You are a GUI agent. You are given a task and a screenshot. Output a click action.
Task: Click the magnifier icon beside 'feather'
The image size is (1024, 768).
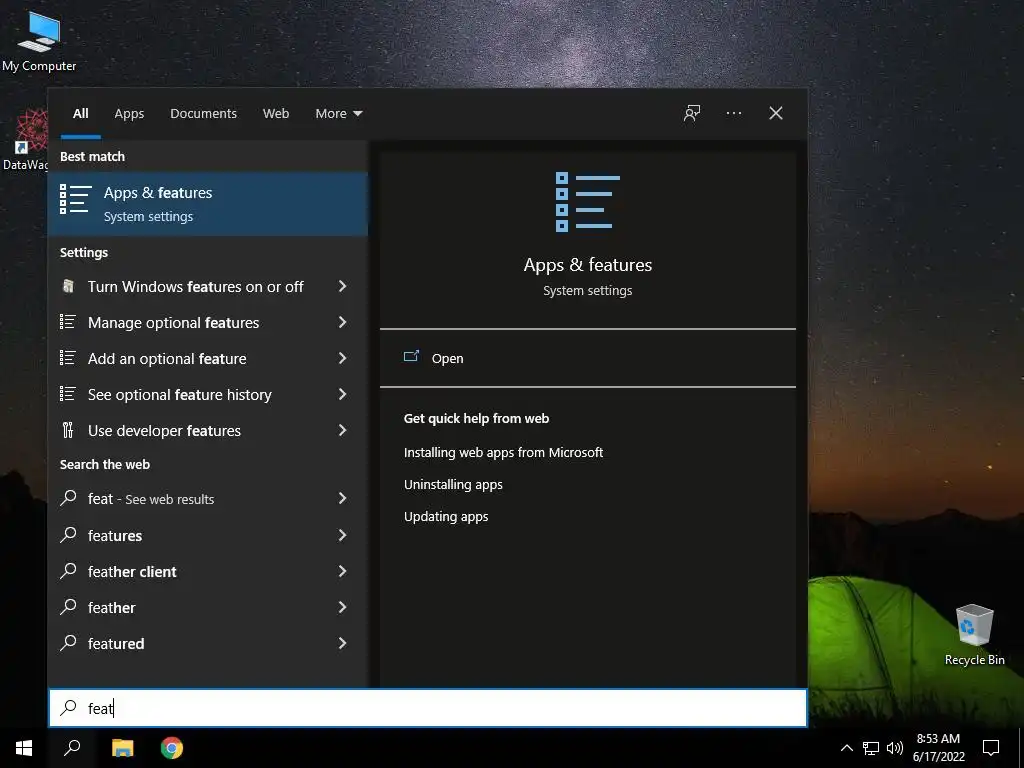point(68,606)
